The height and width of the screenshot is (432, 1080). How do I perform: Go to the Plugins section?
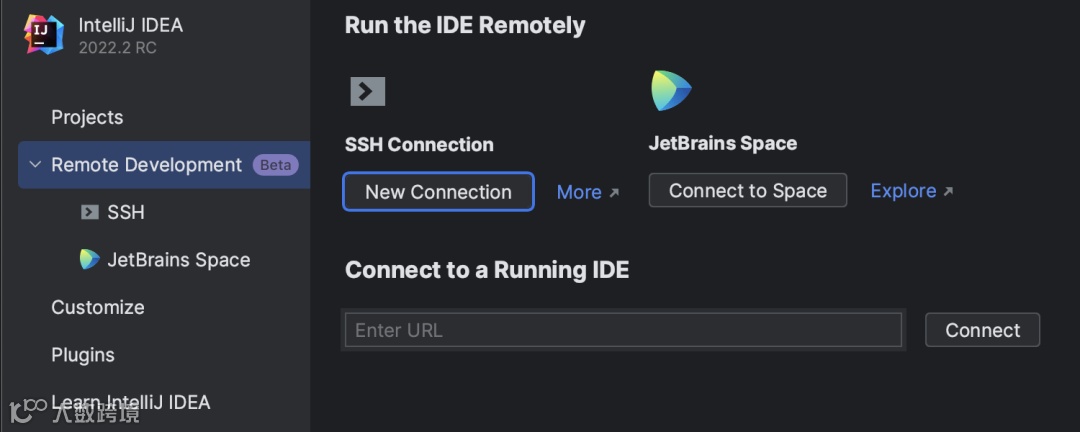[83, 355]
